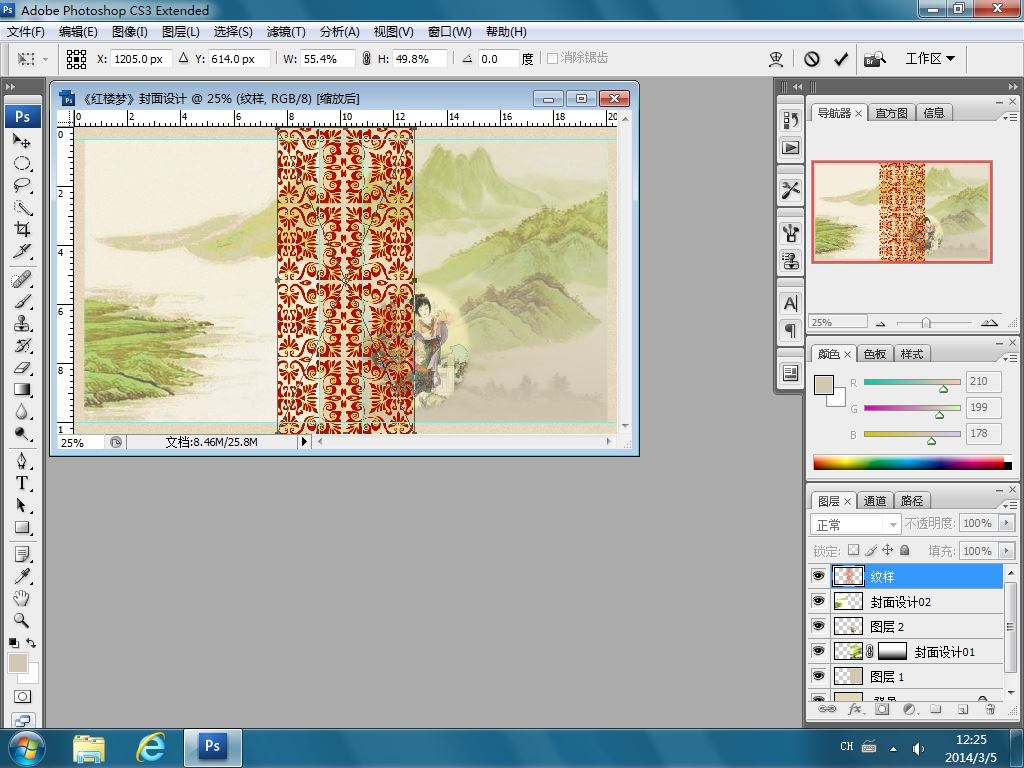
Task: Select the Zoom tool in toolbox
Action: [x=22, y=620]
